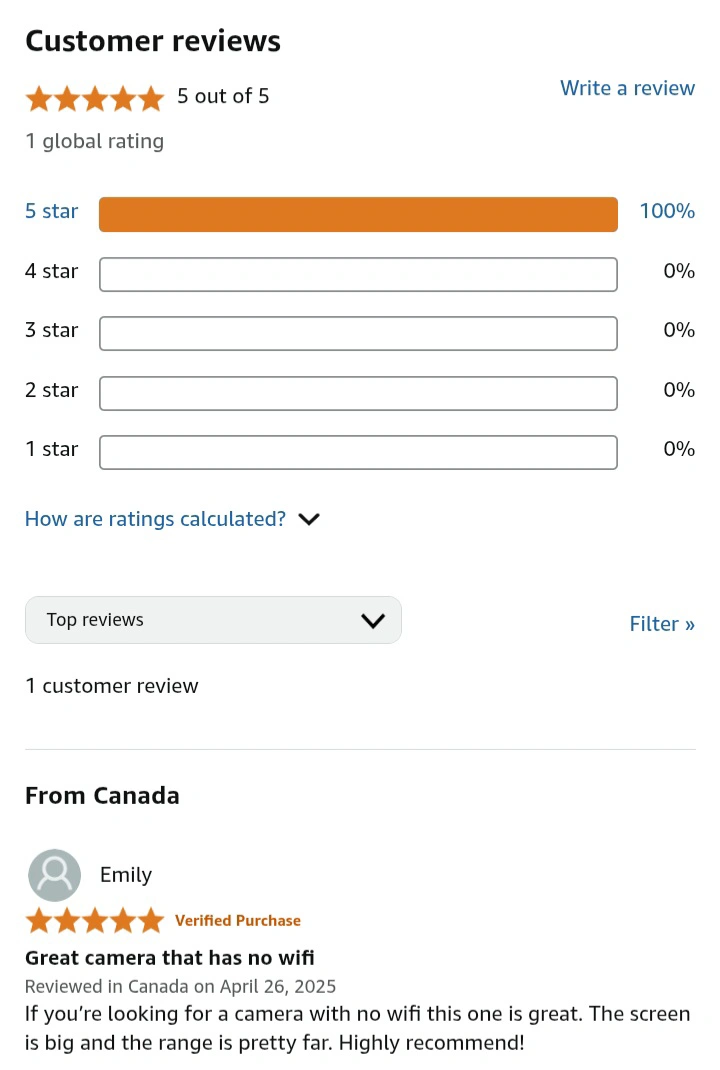Click Emily's profile avatar icon
720x1070 pixels.
[54, 875]
